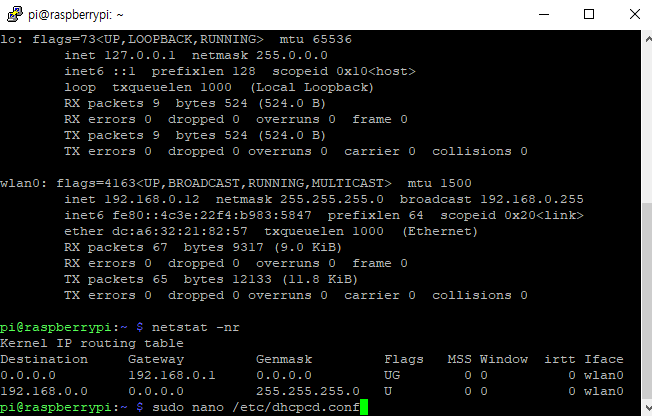Viewport: 652px width, 416px height.
Task: Maximize the pi@raspberrypi terminal window
Action: [589, 15]
